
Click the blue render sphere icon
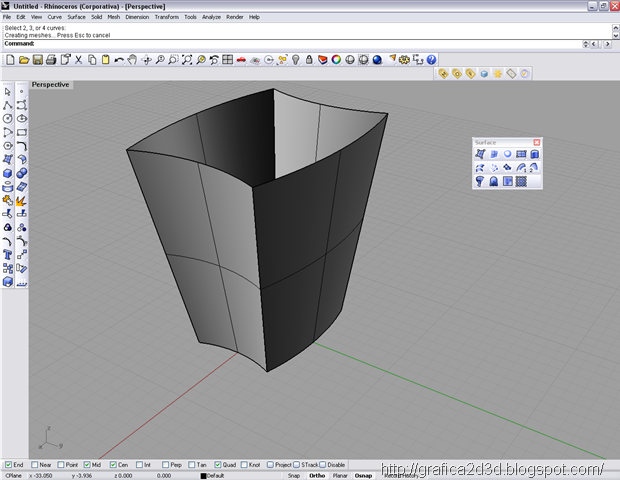coord(377,60)
